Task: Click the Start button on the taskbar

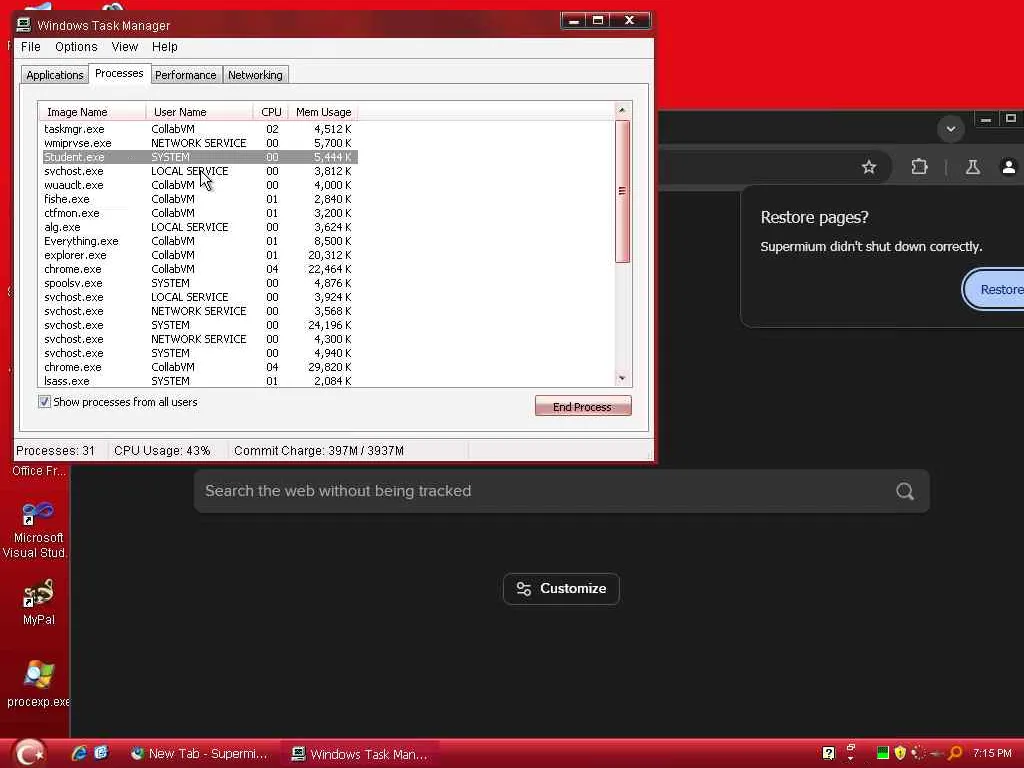Action: click(x=29, y=753)
